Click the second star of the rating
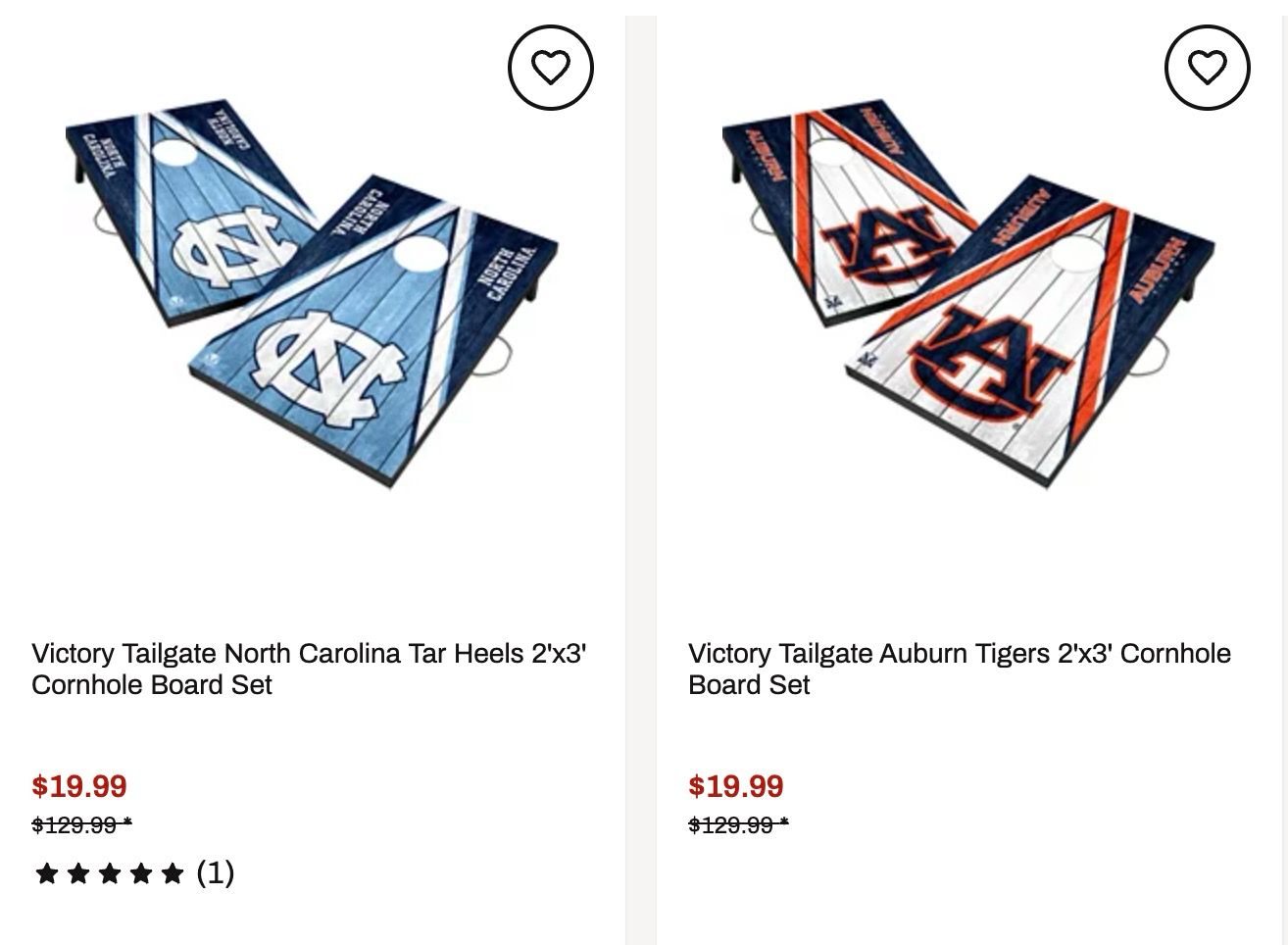 pyautogui.click(x=78, y=872)
